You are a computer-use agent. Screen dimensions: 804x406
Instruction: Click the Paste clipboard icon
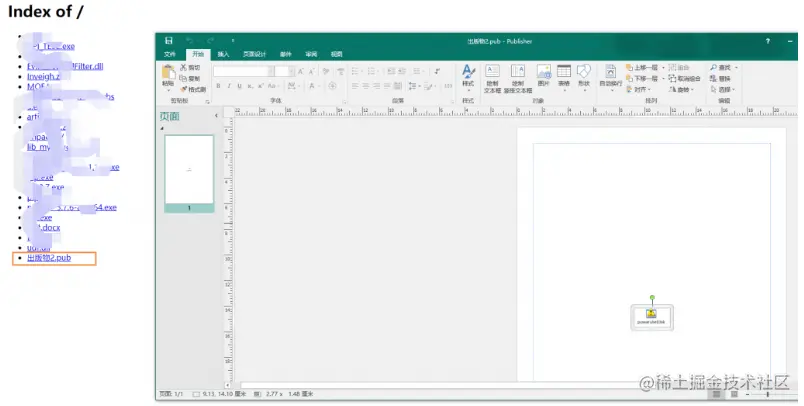168,72
